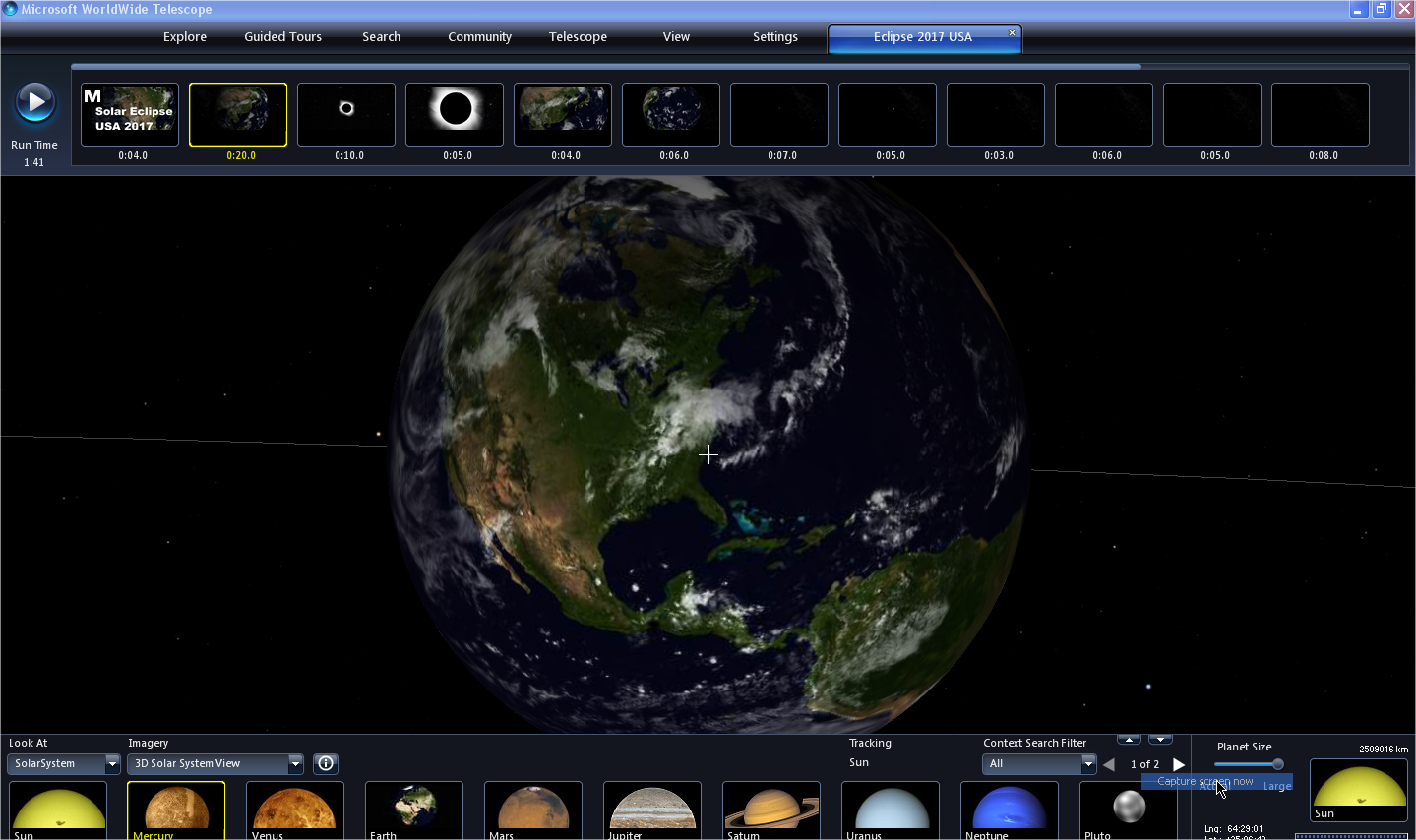Viewport: 1416px width, 840px height.
Task: Open the Guided Tours menu
Action: 283,37
